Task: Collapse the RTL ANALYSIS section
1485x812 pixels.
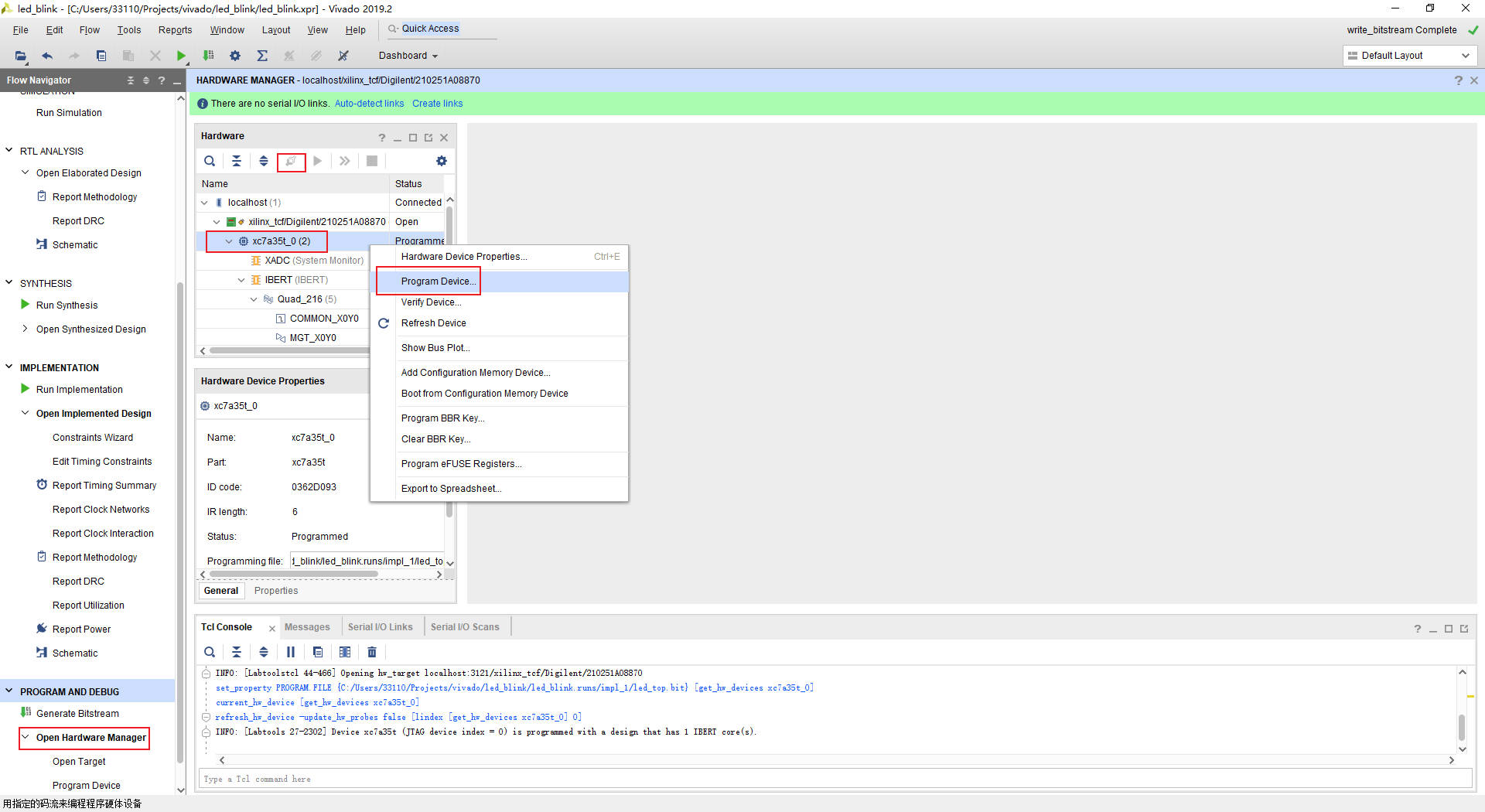Action: click(9, 151)
